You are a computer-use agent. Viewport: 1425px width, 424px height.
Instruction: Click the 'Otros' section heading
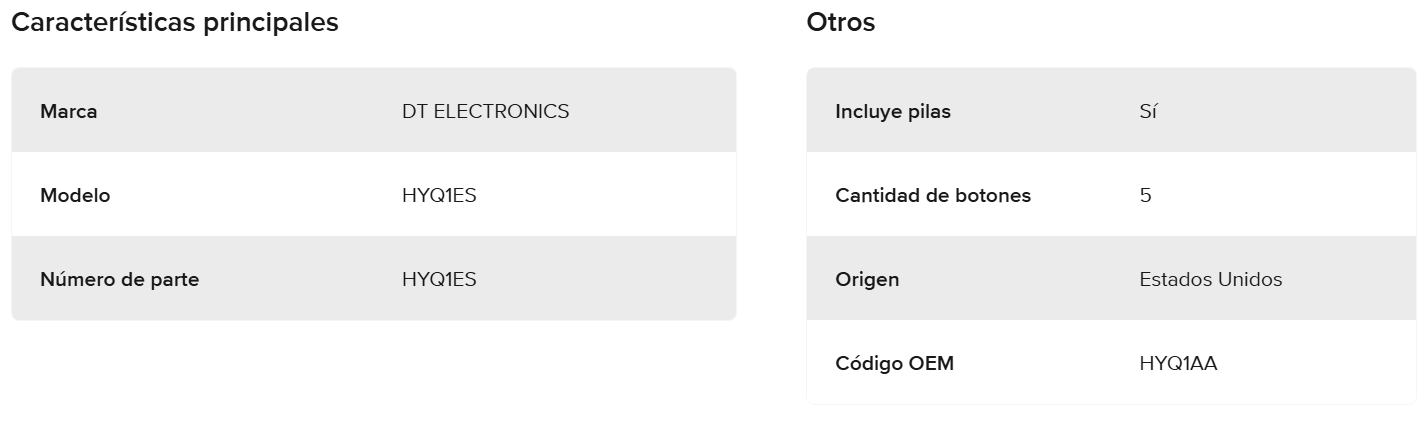840,23
